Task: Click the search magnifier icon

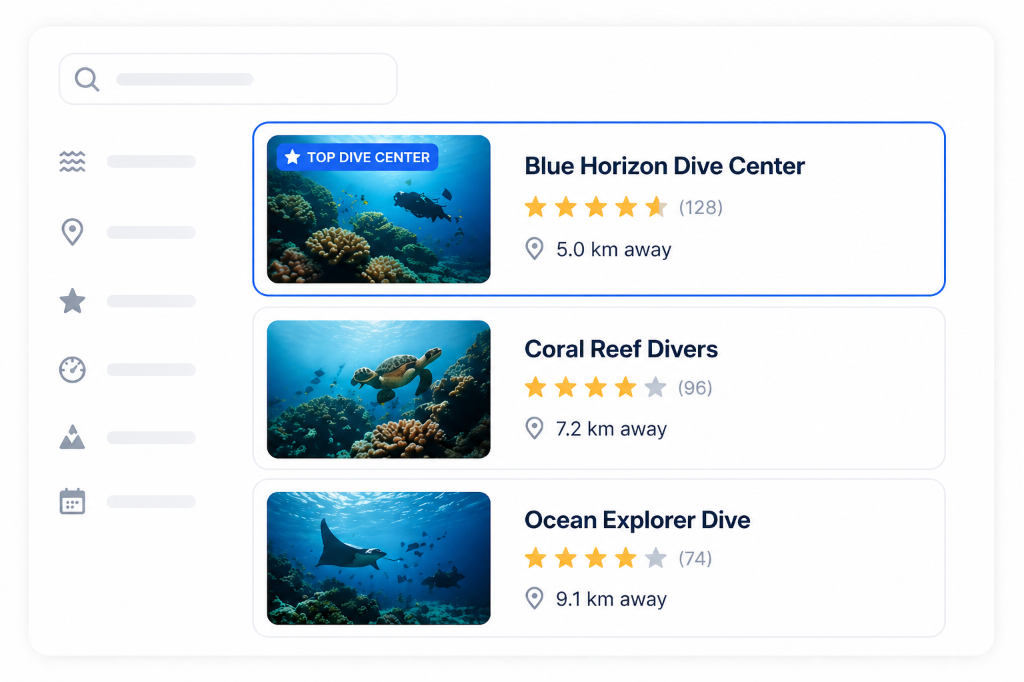Action: coord(87,79)
